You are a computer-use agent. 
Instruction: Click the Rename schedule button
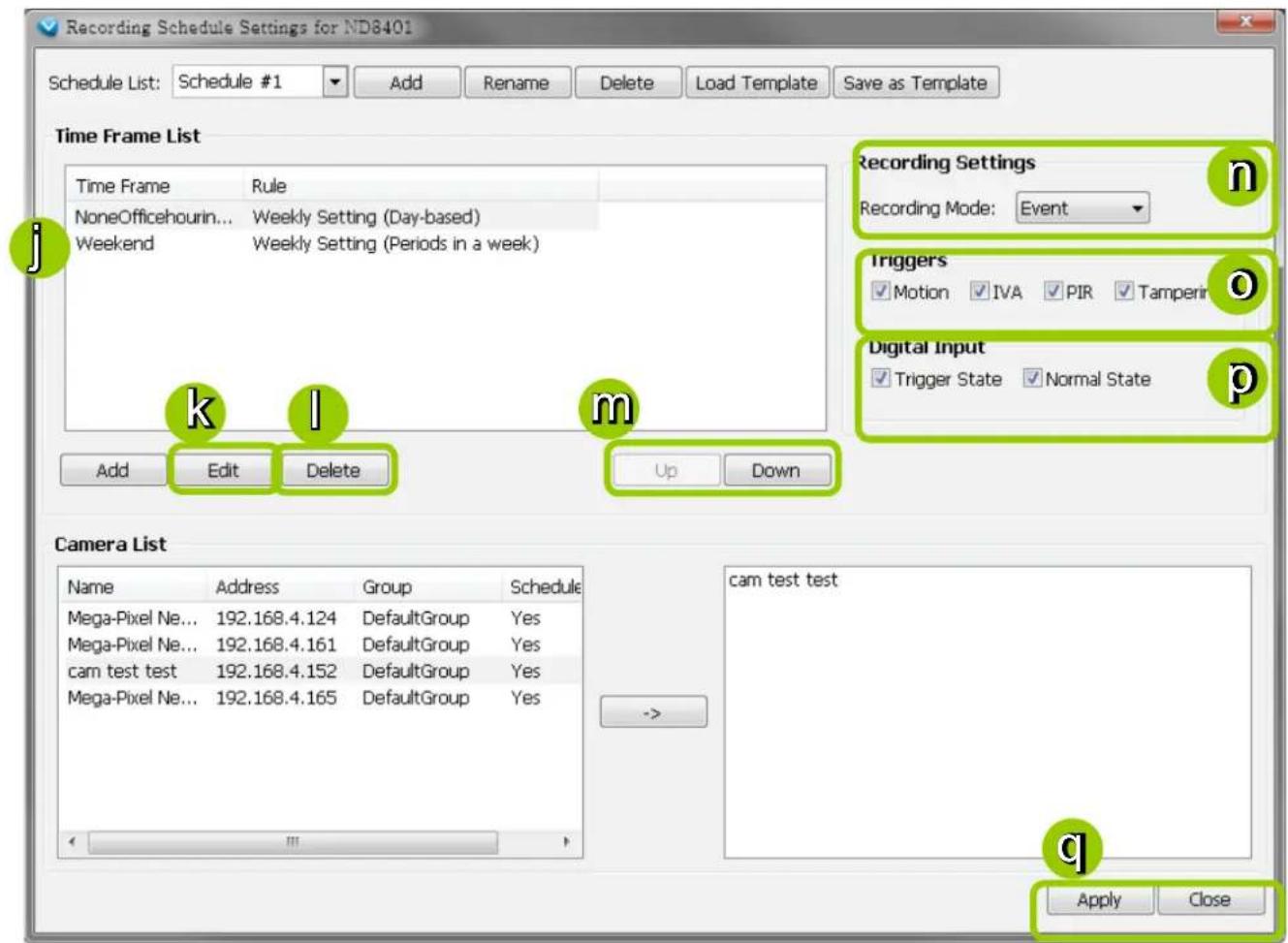coord(516,83)
